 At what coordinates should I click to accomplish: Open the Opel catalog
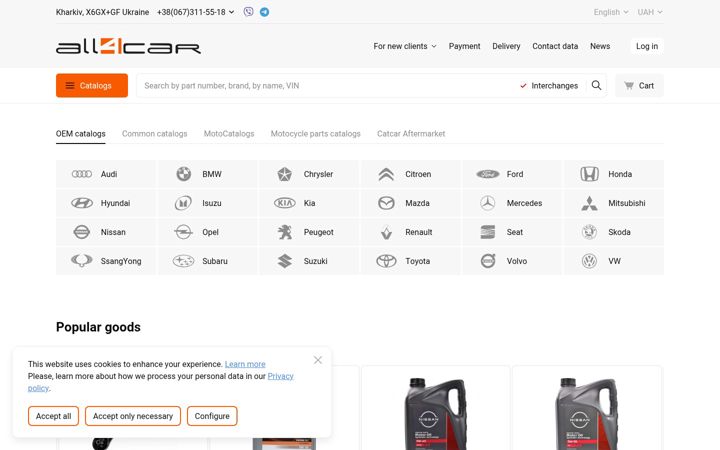click(207, 232)
